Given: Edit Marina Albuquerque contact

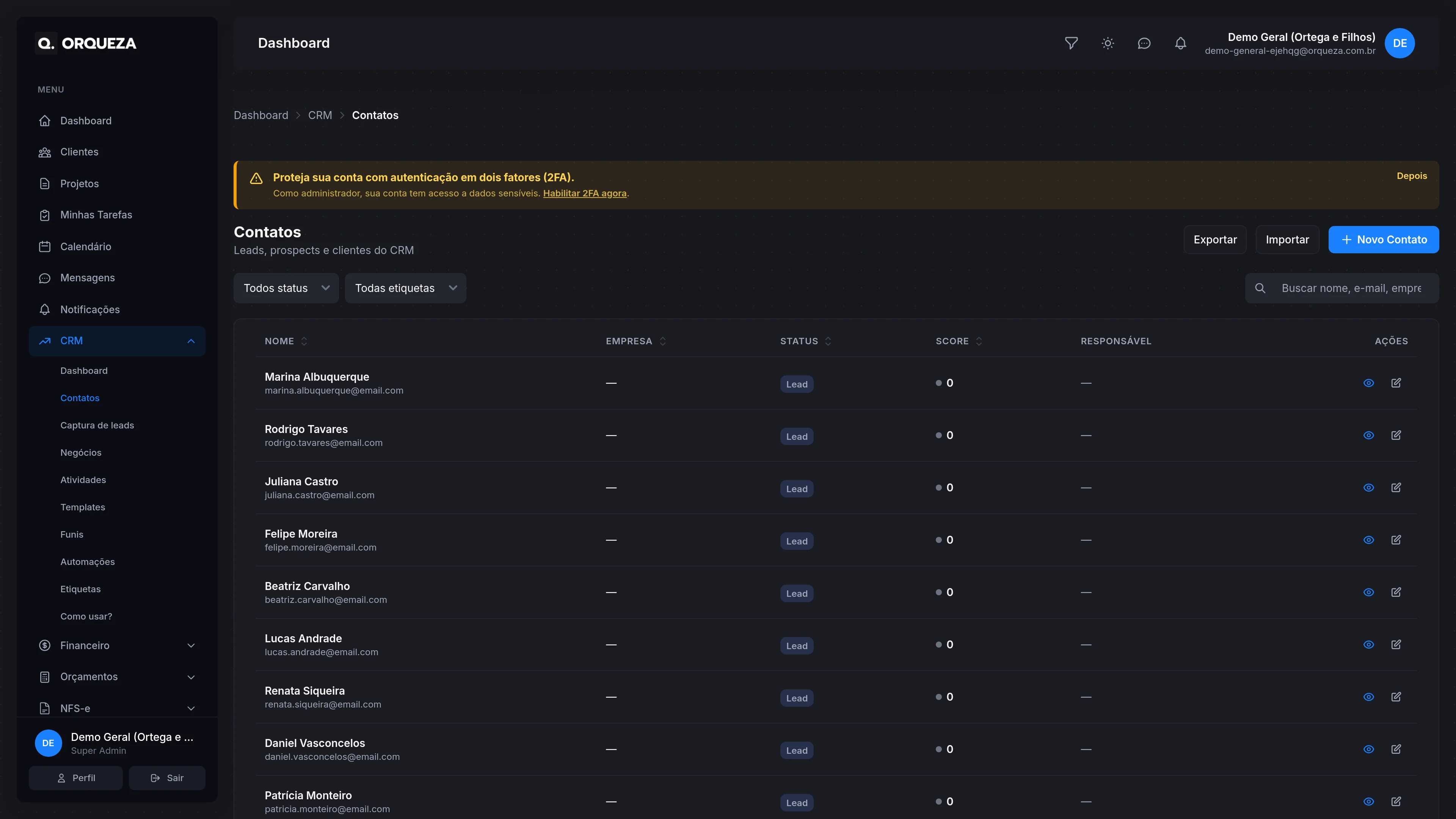Looking at the screenshot, I should (x=1396, y=383).
